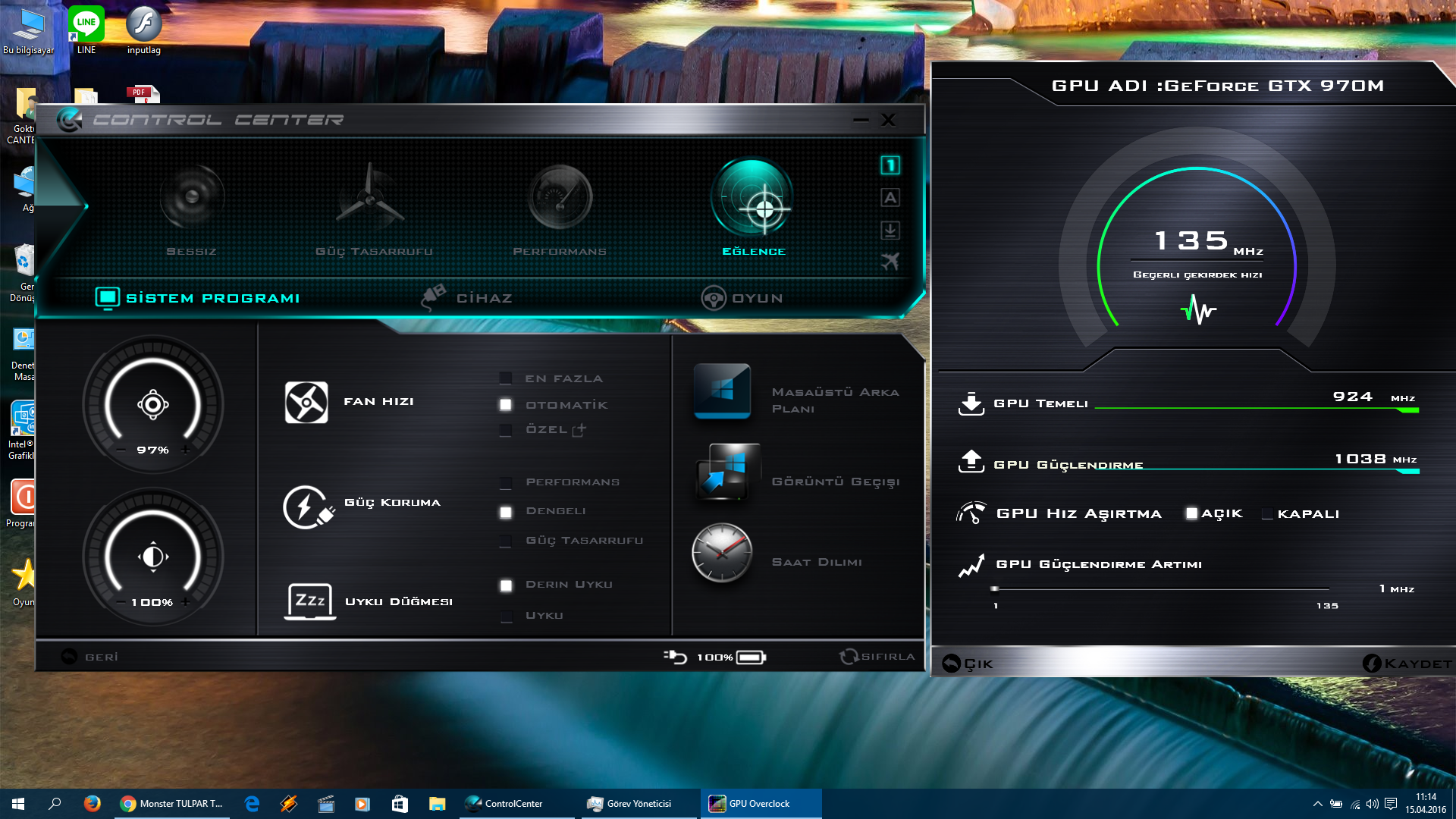This screenshot has height=819, width=1456.
Task: Increase brightness with the plus button
Action: pyautogui.click(x=185, y=602)
